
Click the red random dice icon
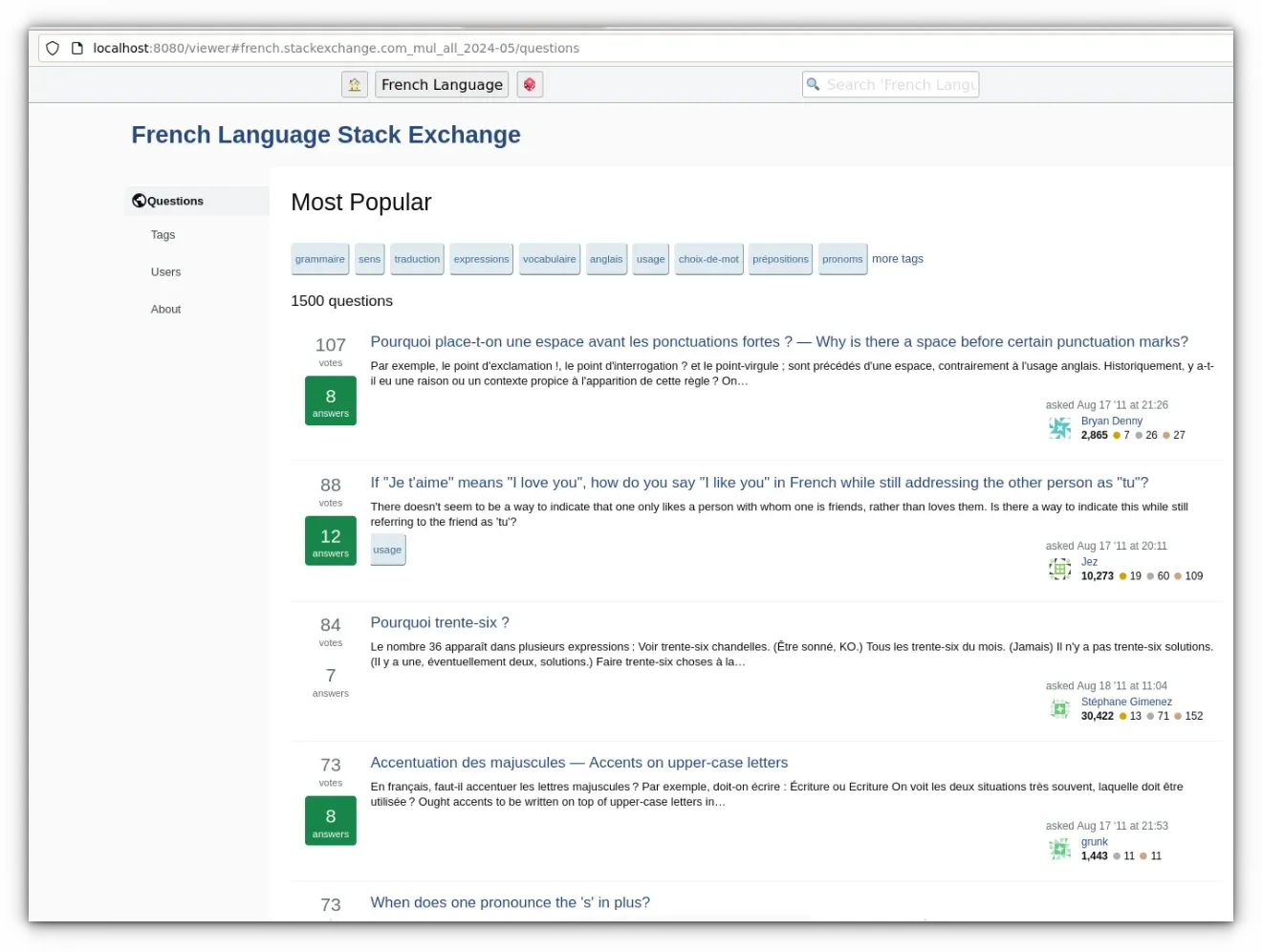pos(530,84)
